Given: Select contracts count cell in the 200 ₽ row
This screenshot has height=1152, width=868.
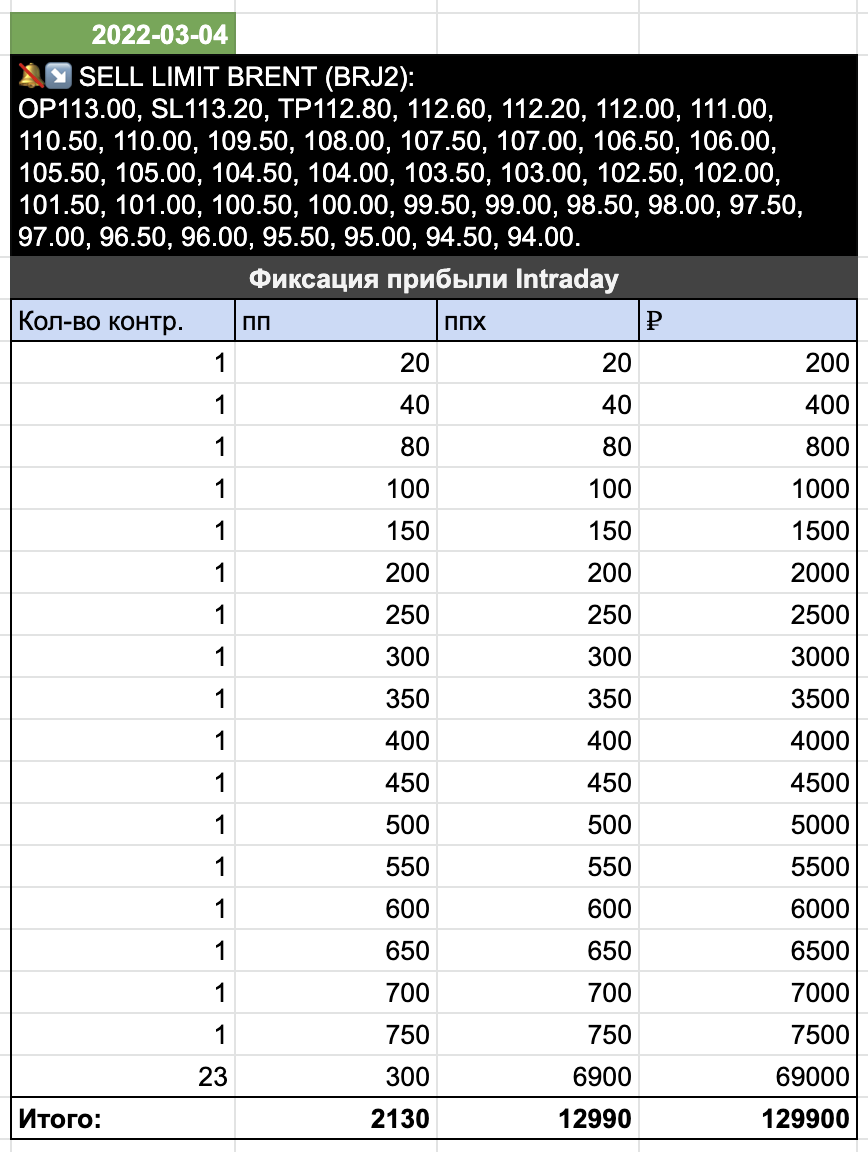Looking at the screenshot, I should tap(123, 362).
